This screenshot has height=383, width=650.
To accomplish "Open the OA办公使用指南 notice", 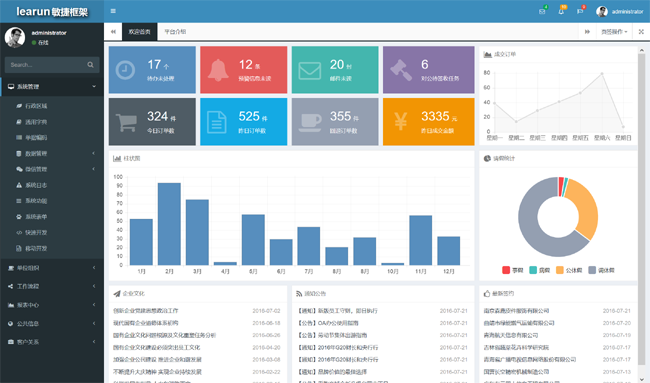I will [x=328, y=323].
